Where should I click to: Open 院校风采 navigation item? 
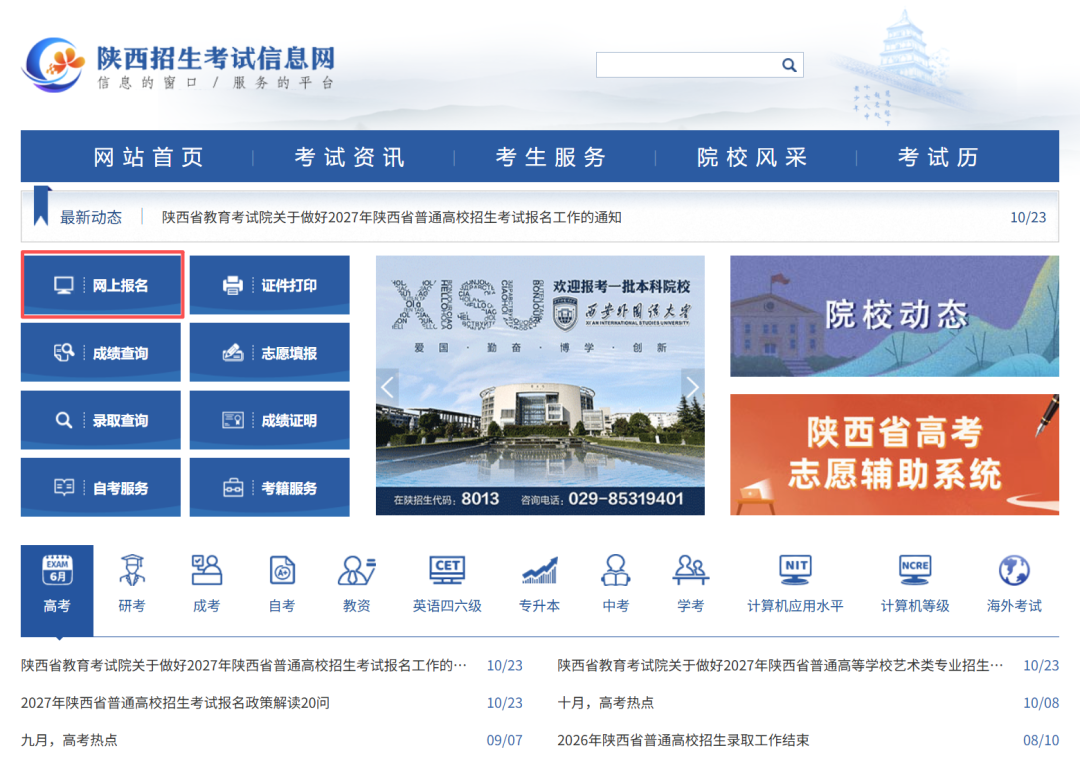point(751,157)
